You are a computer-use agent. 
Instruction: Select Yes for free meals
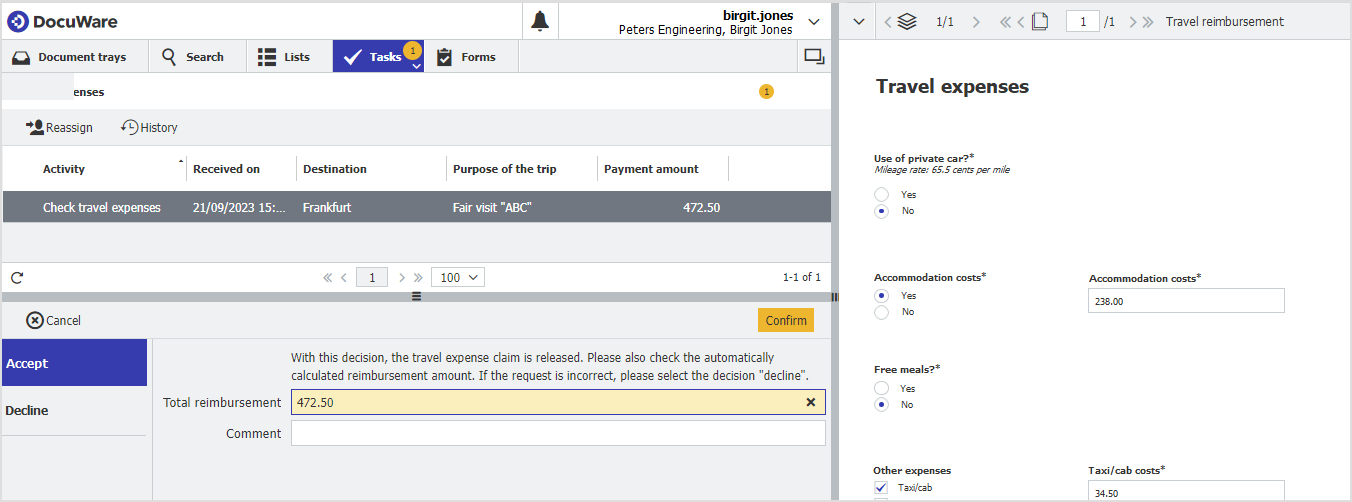point(881,388)
